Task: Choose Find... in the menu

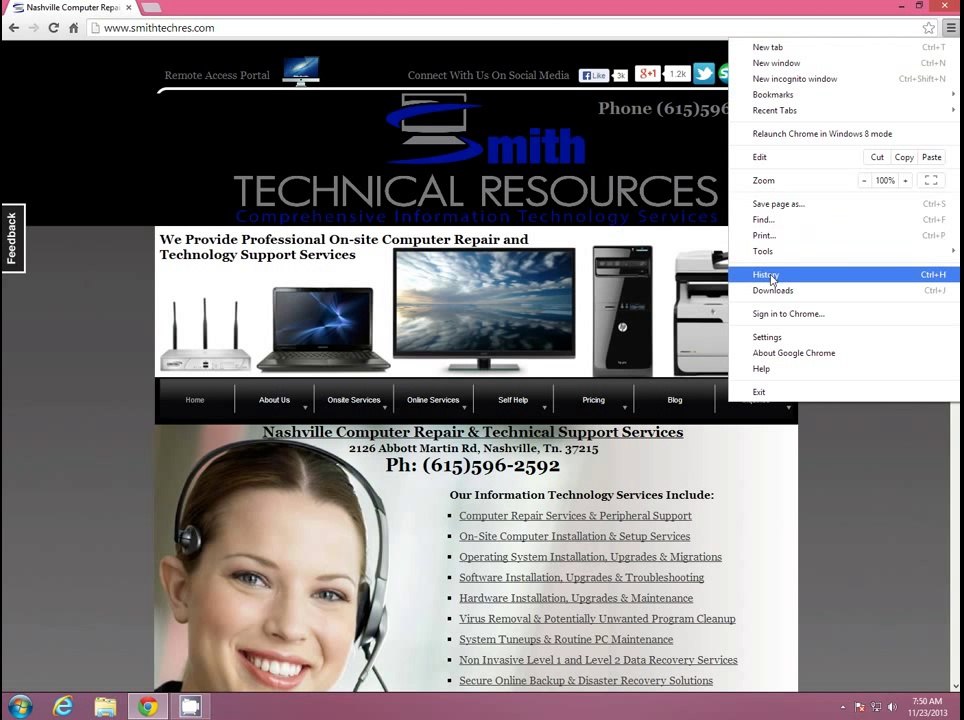Action: 844,220
